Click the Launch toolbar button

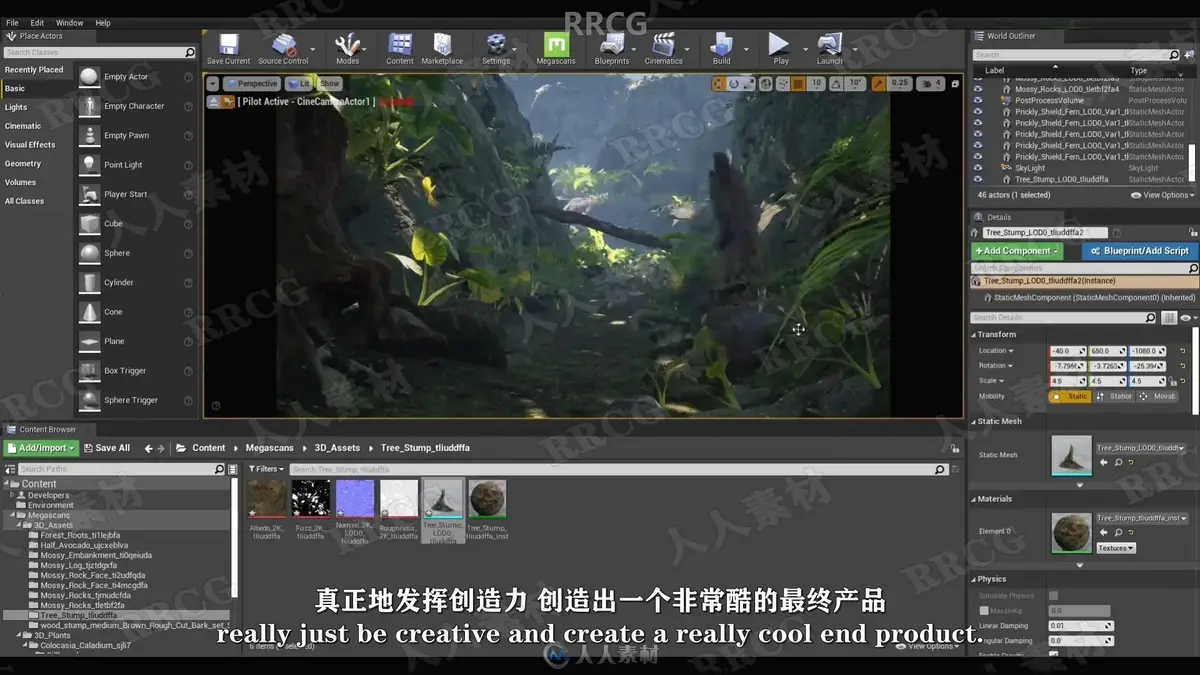pos(830,48)
